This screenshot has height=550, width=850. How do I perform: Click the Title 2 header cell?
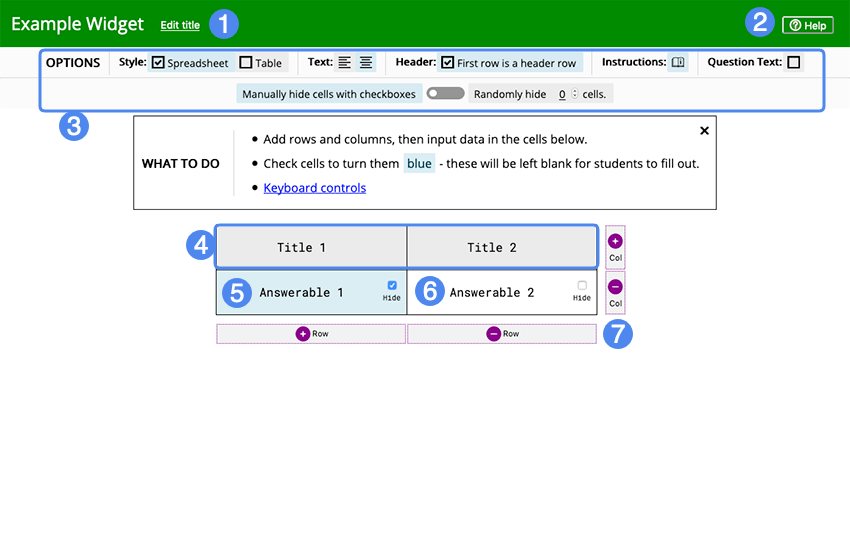pyautogui.click(x=502, y=248)
